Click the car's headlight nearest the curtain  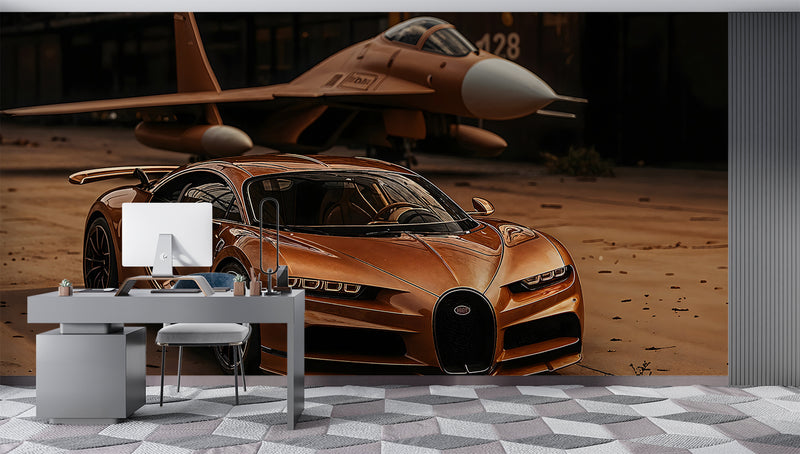tap(543, 276)
